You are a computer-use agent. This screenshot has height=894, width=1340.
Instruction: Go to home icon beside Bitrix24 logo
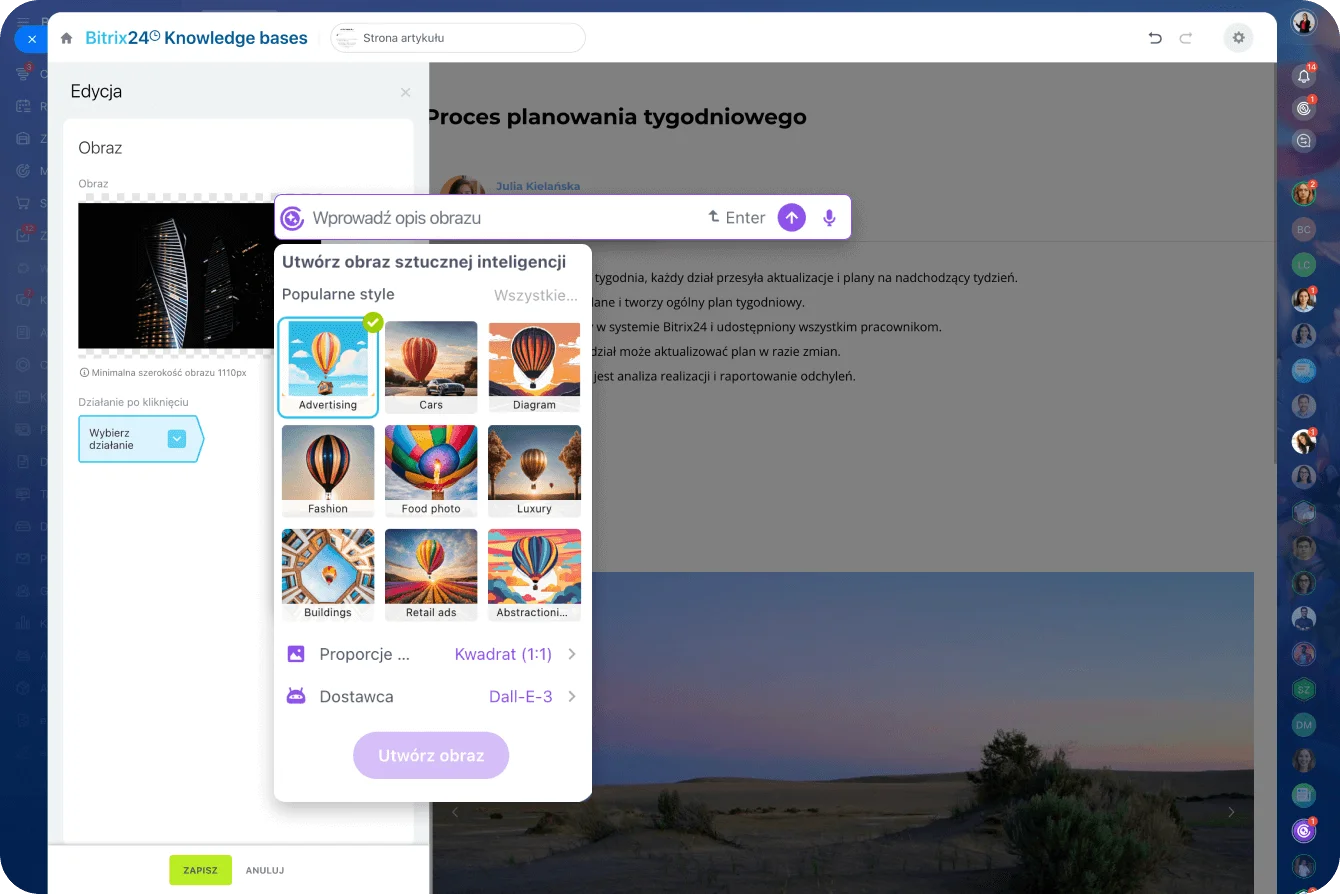(66, 38)
